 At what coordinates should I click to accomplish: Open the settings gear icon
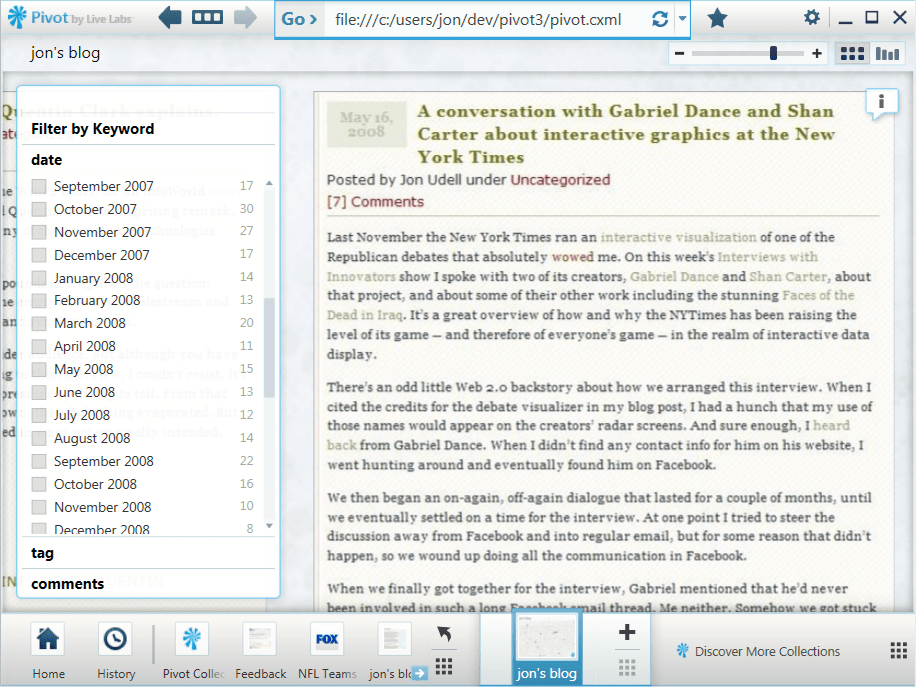pyautogui.click(x=811, y=18)
